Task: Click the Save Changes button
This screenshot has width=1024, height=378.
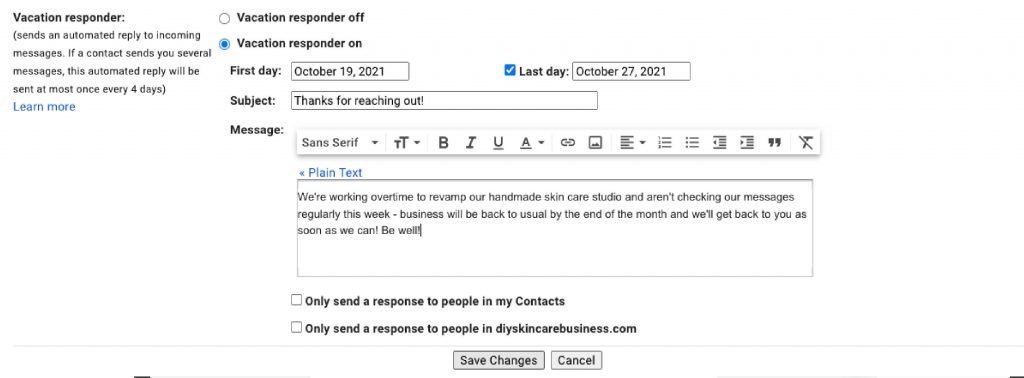Action: [x=498, y=360]
